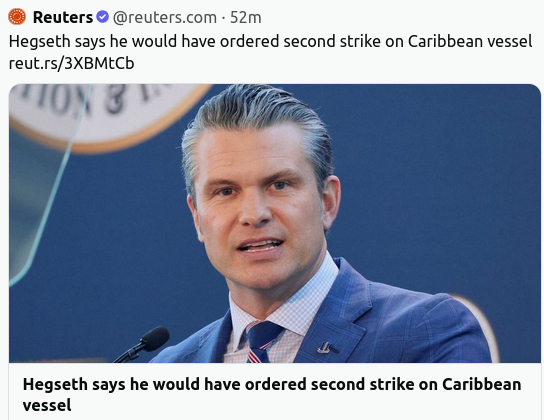This screenshot has width=544, height=420.
Task: Open the Reuters display name profile
Action: point(63,17)
